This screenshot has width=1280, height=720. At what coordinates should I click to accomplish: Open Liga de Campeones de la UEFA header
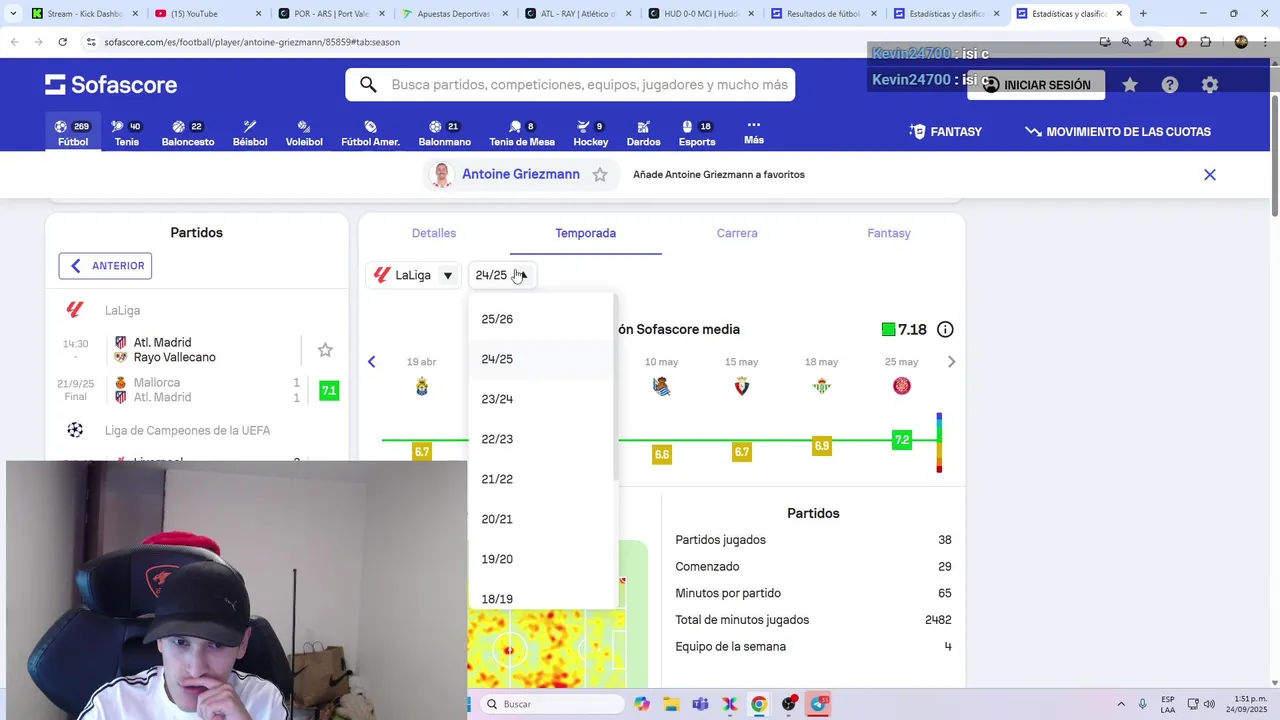click(x=197, y=431)
